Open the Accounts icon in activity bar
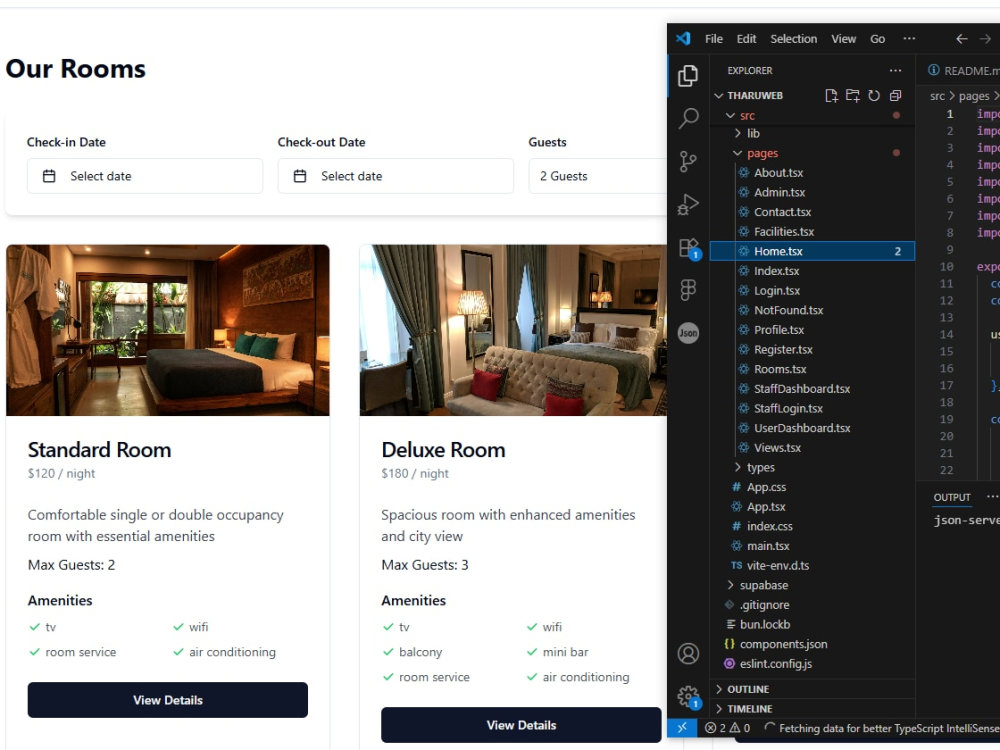The image size is (1000, 750). 688,654
